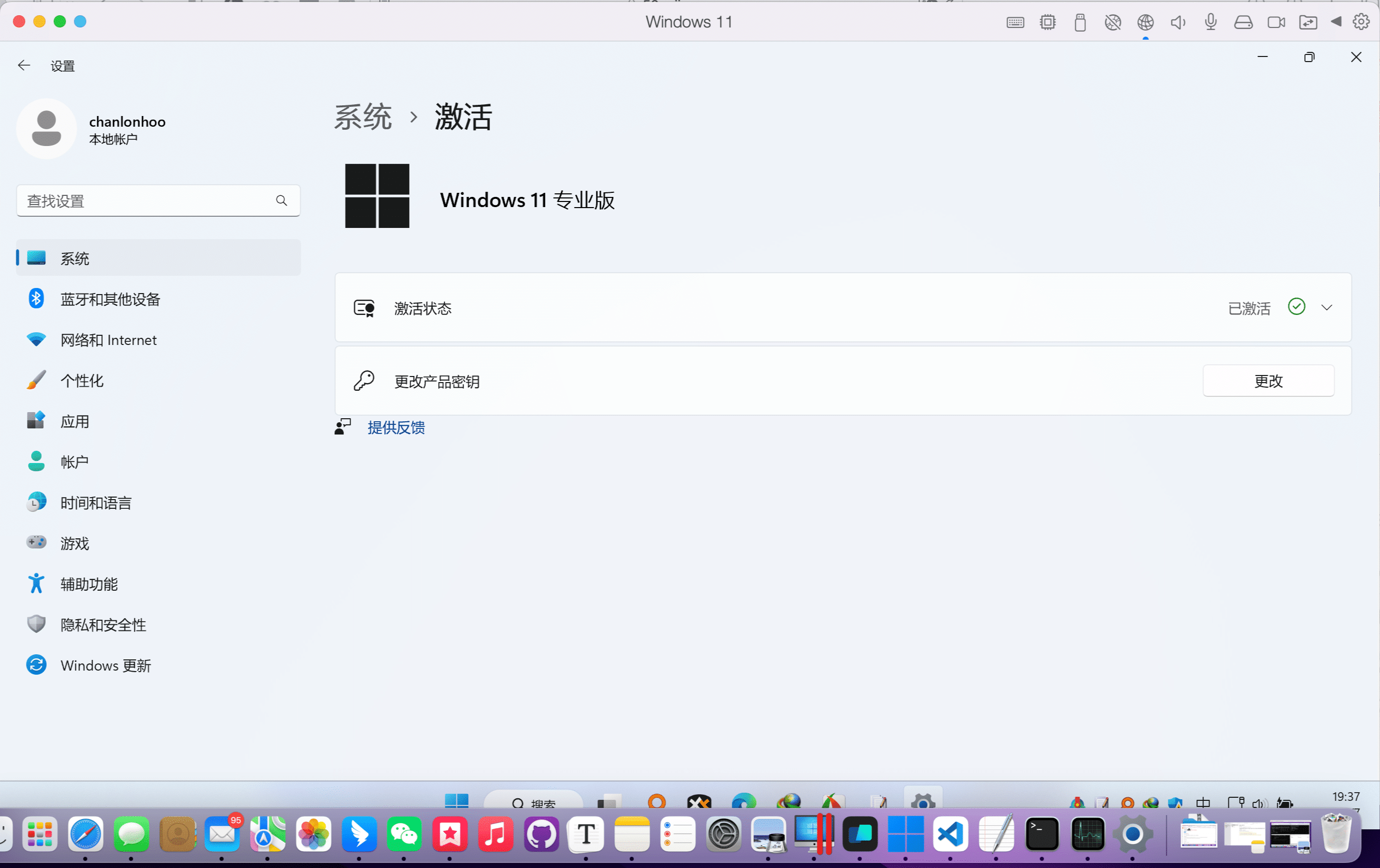Click the network globe toolbar icon

click(x=1145, y=22)
